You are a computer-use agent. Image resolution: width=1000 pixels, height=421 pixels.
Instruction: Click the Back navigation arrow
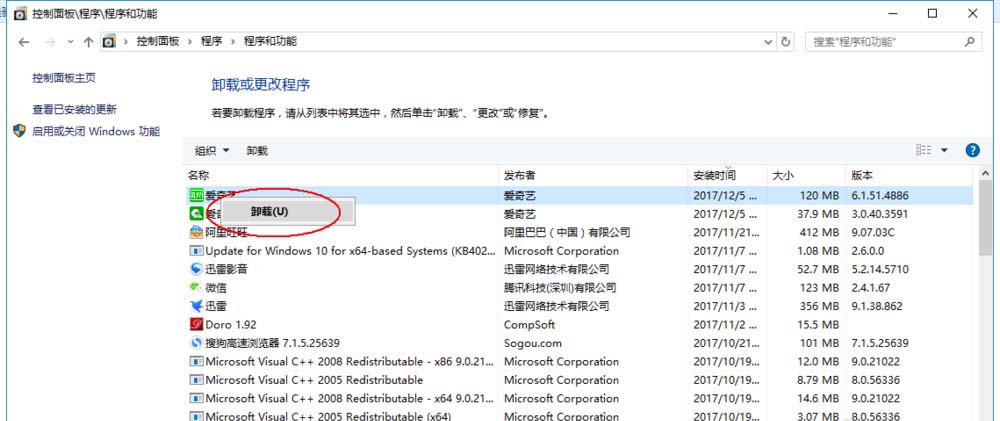tap(24, 42)
